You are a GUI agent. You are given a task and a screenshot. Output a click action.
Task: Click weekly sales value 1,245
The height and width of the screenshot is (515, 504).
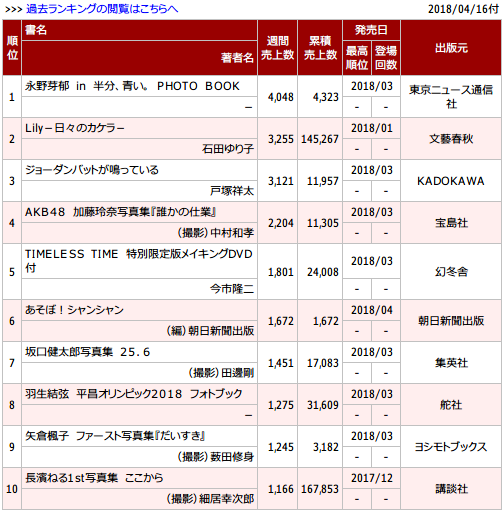tap(281, 447)
